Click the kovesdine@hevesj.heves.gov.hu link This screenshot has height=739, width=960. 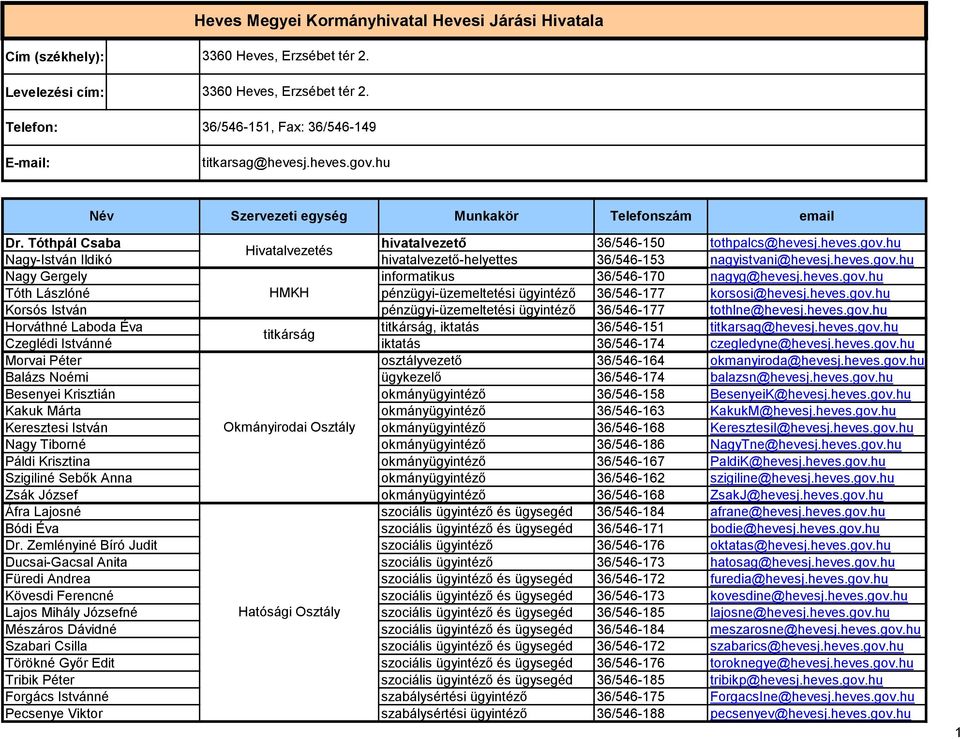point(809,596)
